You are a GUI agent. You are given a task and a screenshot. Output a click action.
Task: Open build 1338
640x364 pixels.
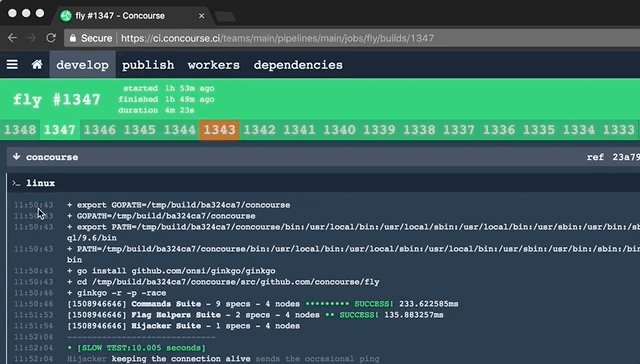click(419, 130)
